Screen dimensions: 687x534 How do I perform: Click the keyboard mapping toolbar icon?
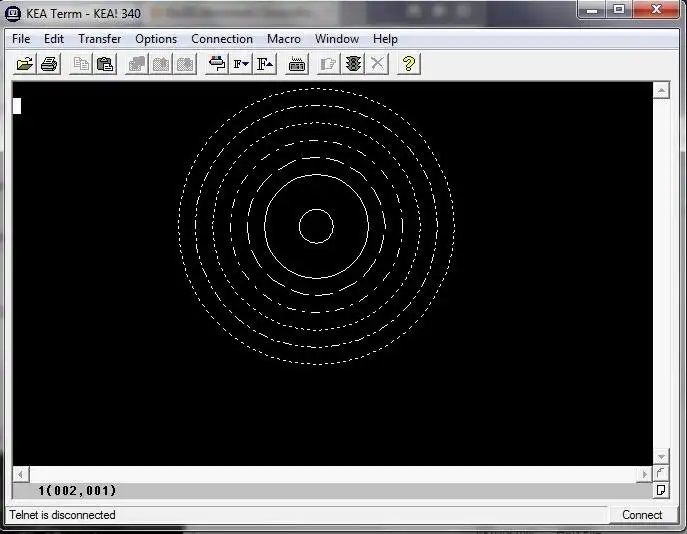click(297, 64)
